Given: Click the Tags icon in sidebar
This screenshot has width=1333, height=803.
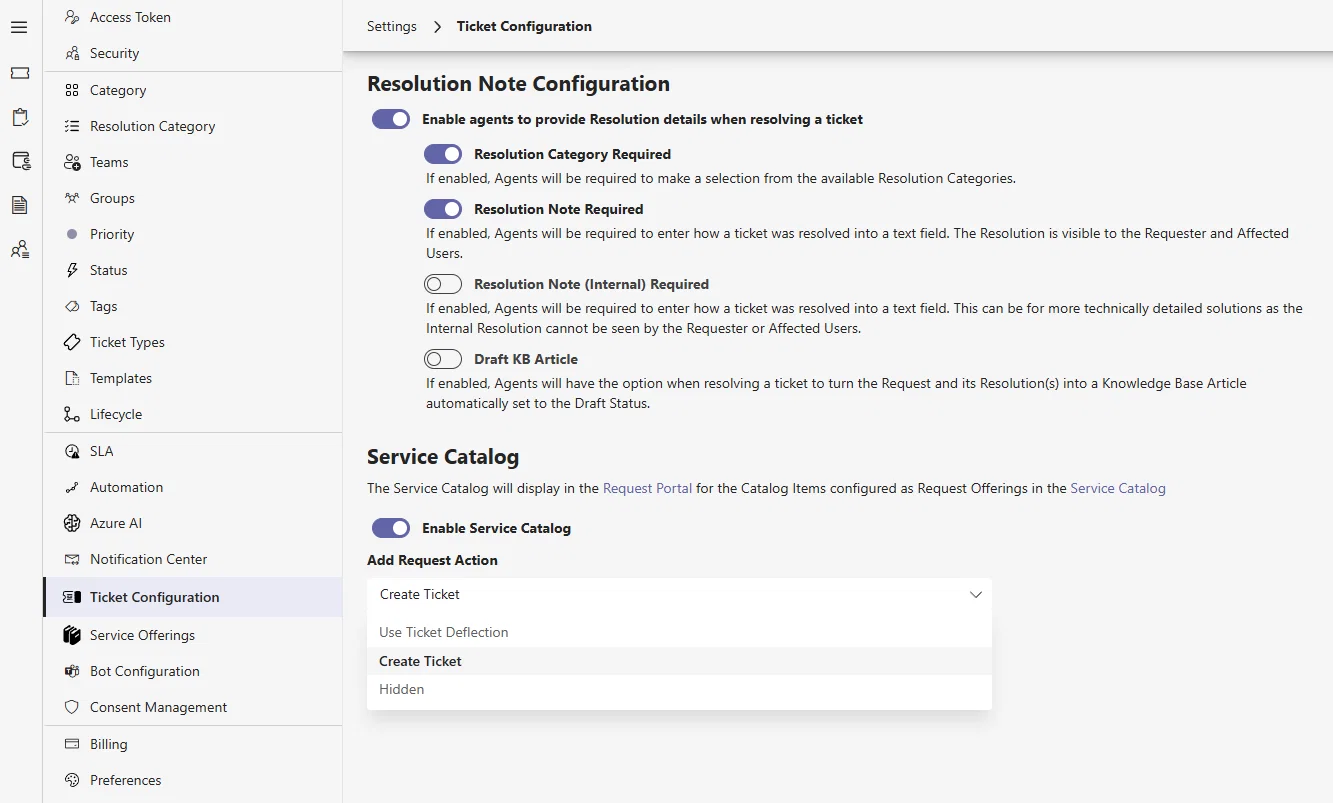Looking at the screenshot, I should pyautogui.click(x=72, y=306).
